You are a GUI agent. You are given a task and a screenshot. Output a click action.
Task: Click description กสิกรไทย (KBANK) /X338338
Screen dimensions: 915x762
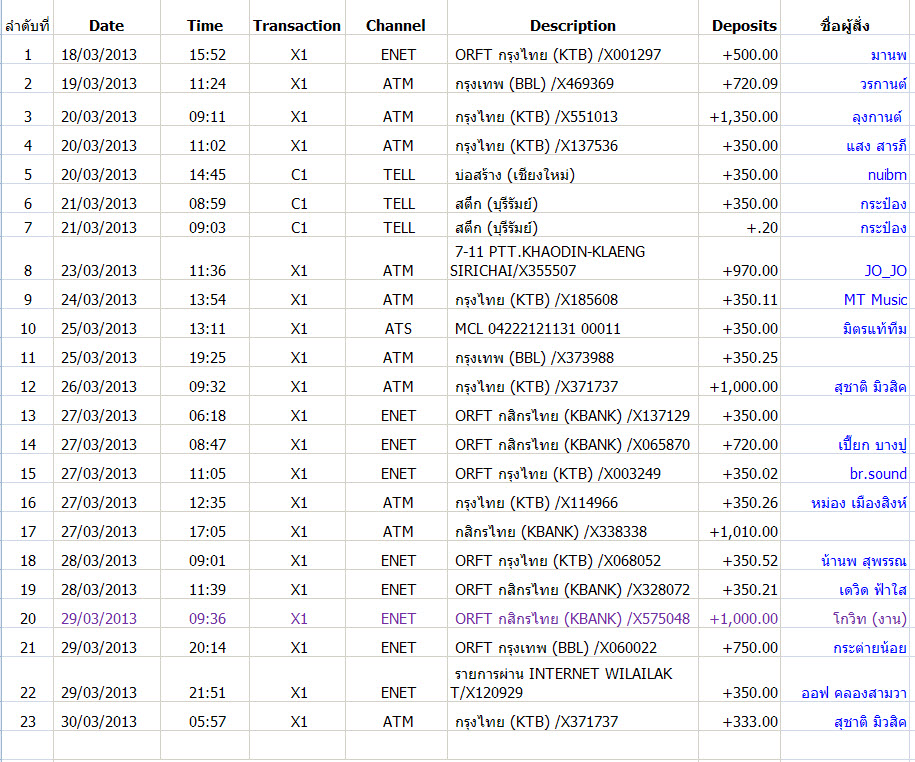(551, 532)
